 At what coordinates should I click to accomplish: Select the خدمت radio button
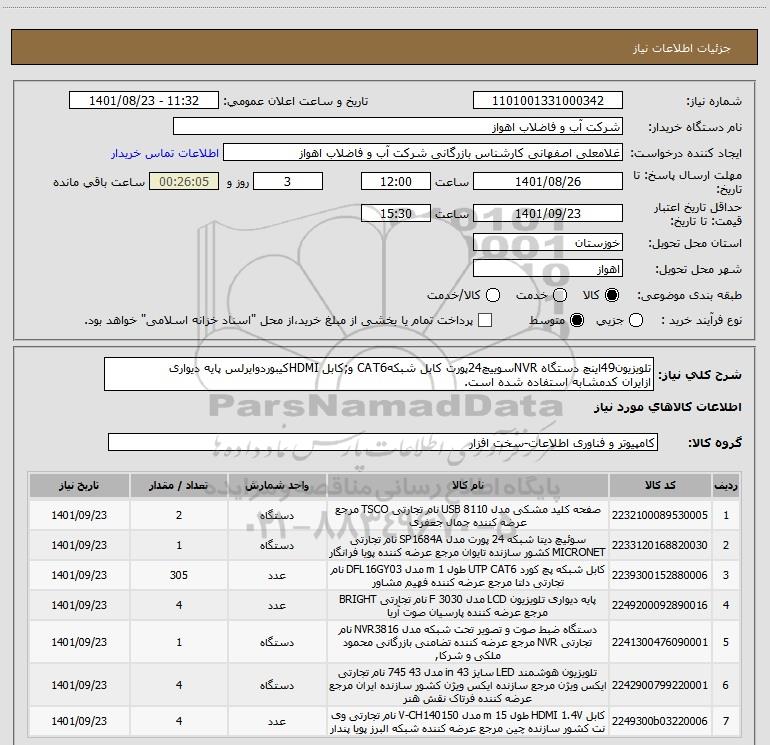point(560,295)
